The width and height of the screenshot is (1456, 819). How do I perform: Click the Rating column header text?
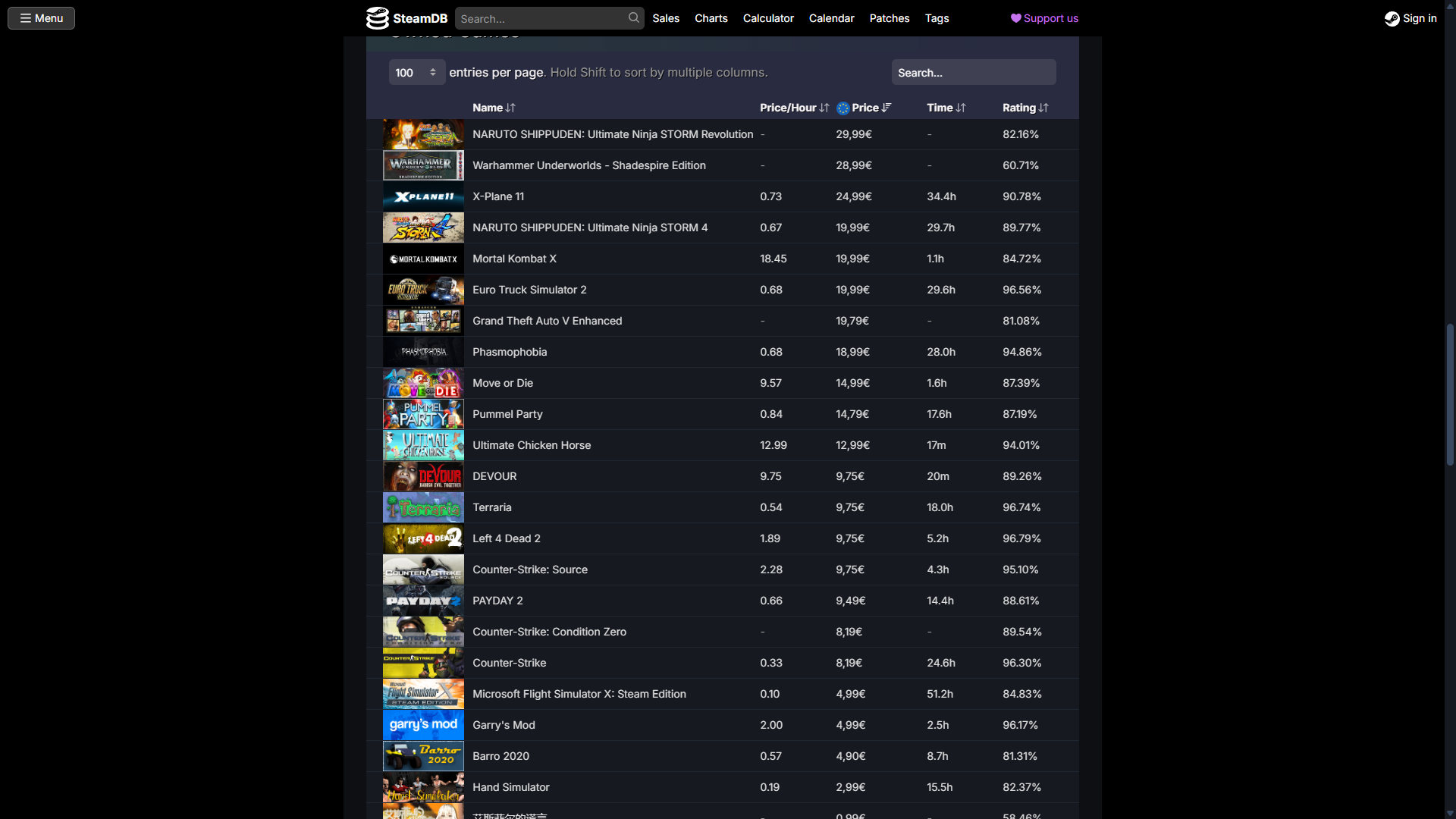1019,108
